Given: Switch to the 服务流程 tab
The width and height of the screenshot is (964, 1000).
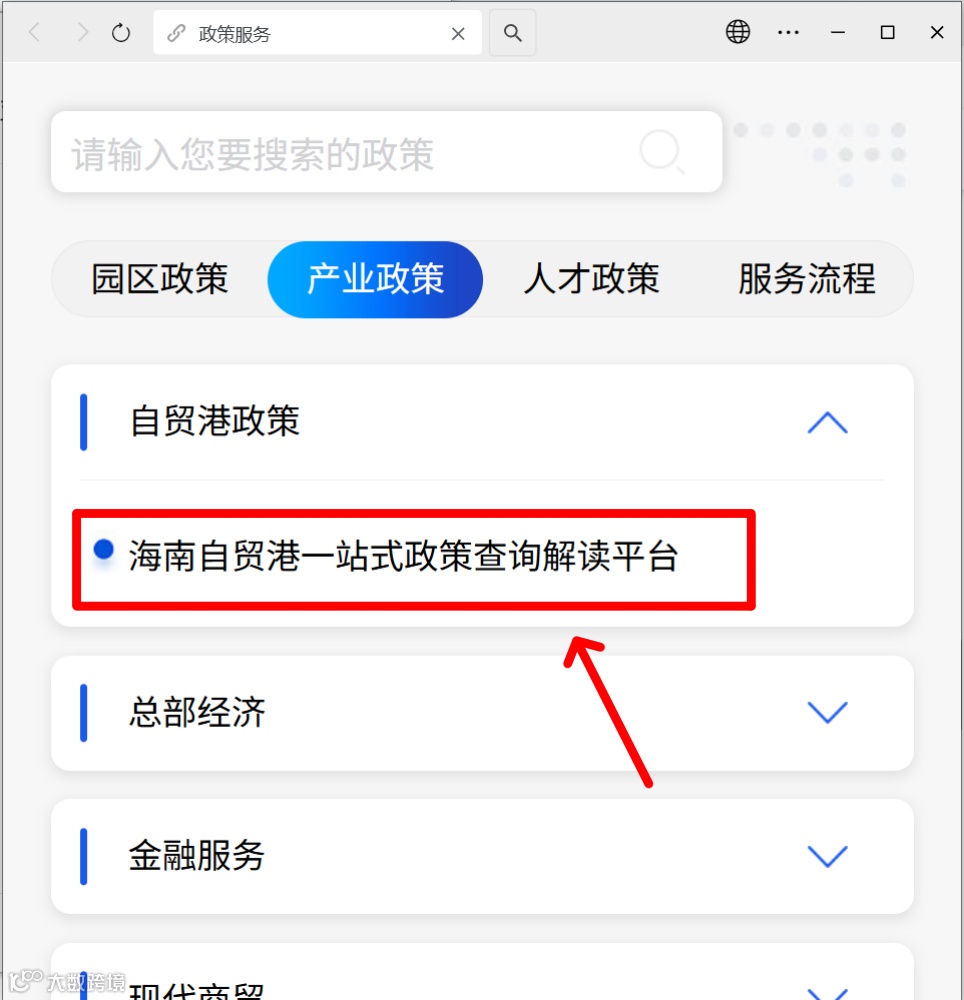Looking at the screenshot, I should (807, 279).
